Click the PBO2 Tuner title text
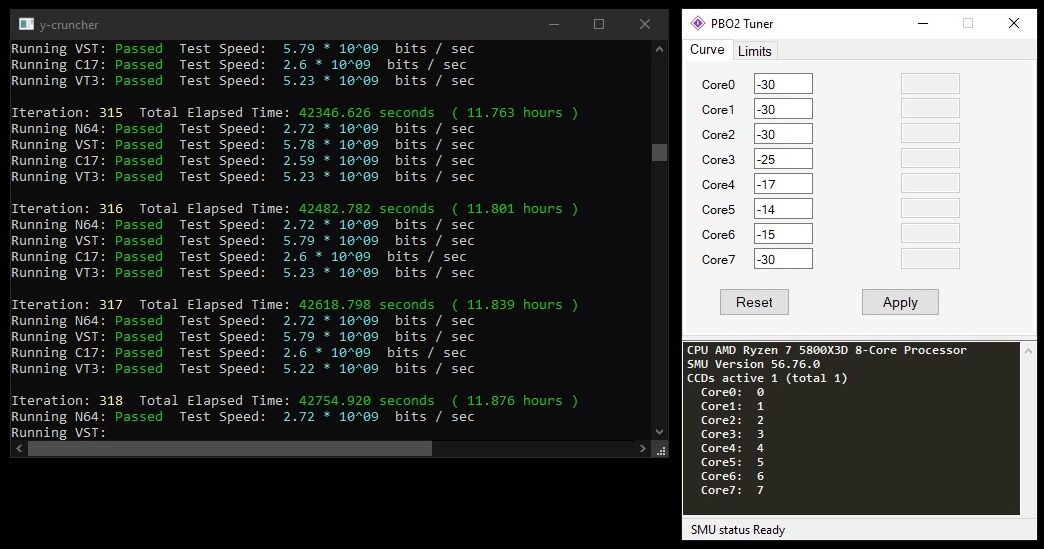Screen dimensions: 1044x549 (742, 23)
